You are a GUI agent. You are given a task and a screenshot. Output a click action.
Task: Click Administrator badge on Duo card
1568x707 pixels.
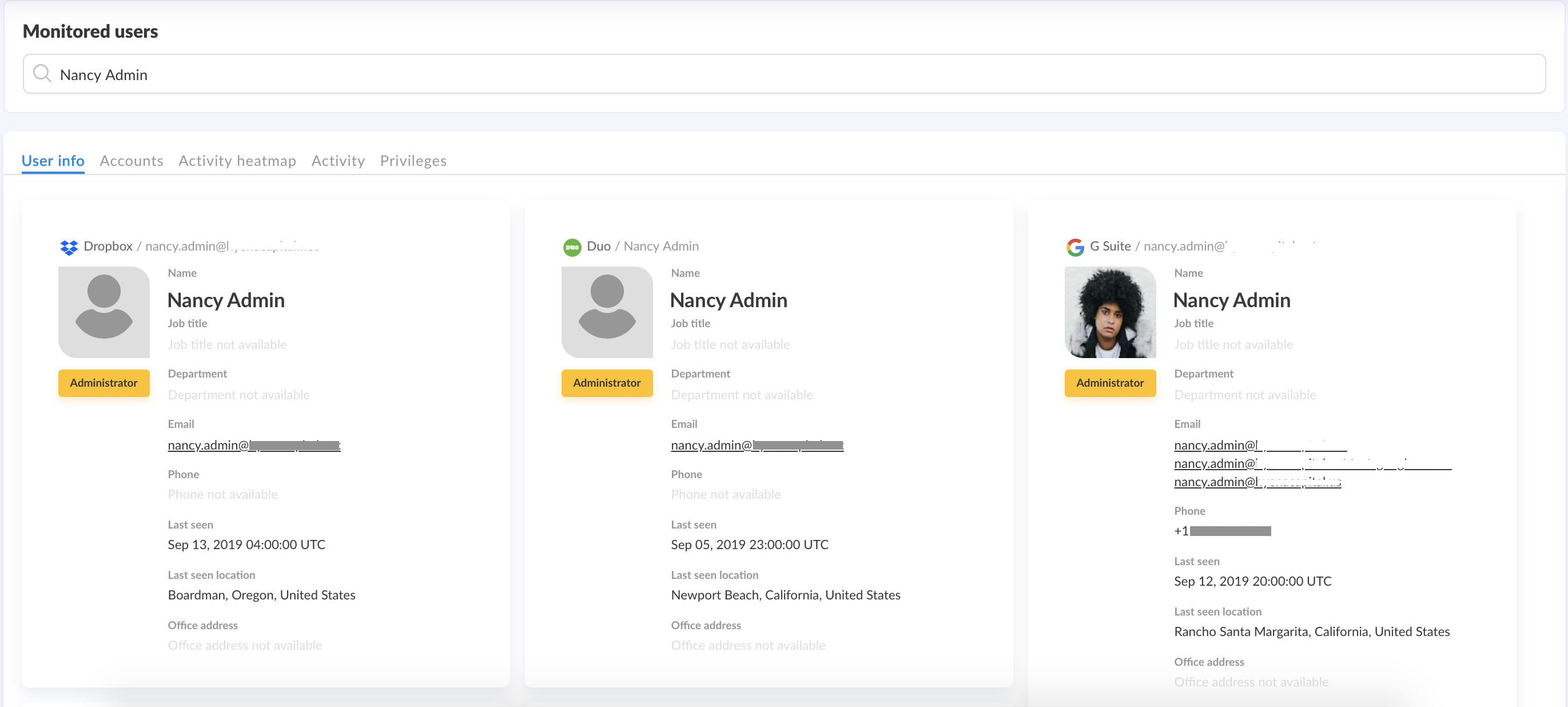[x=607, y=383]
